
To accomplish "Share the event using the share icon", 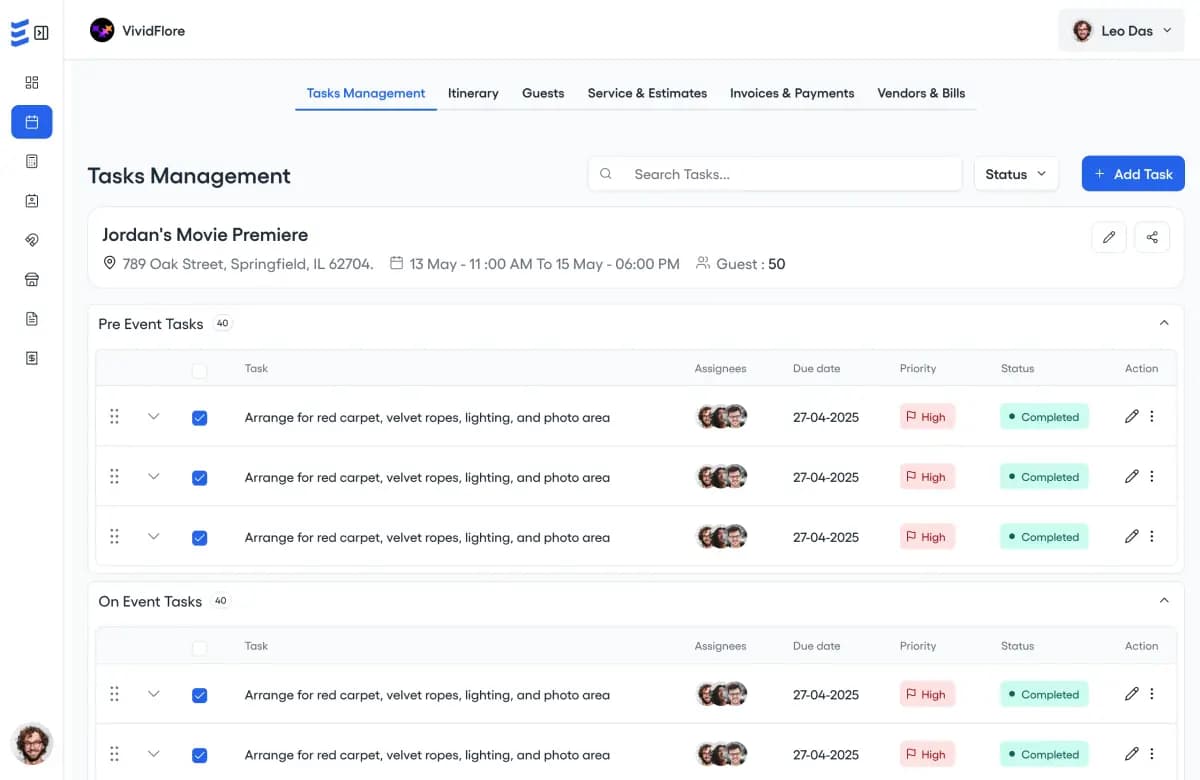I will 1152,237.
